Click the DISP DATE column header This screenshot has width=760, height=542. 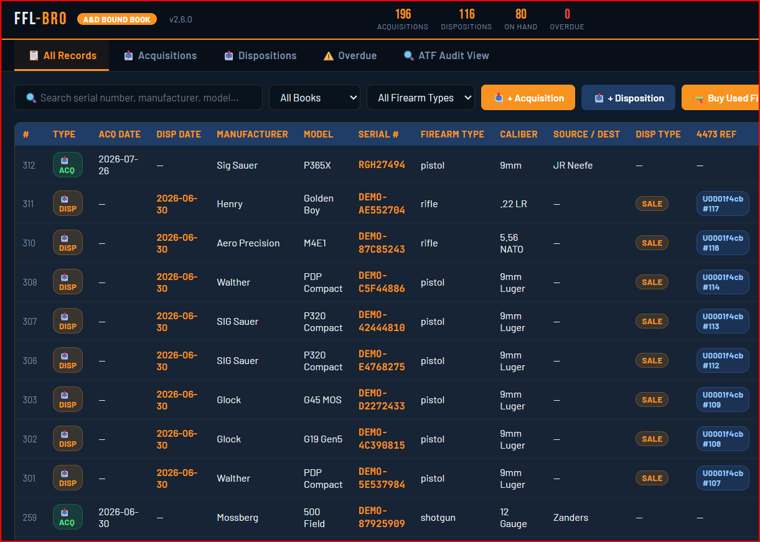[178, 134]
